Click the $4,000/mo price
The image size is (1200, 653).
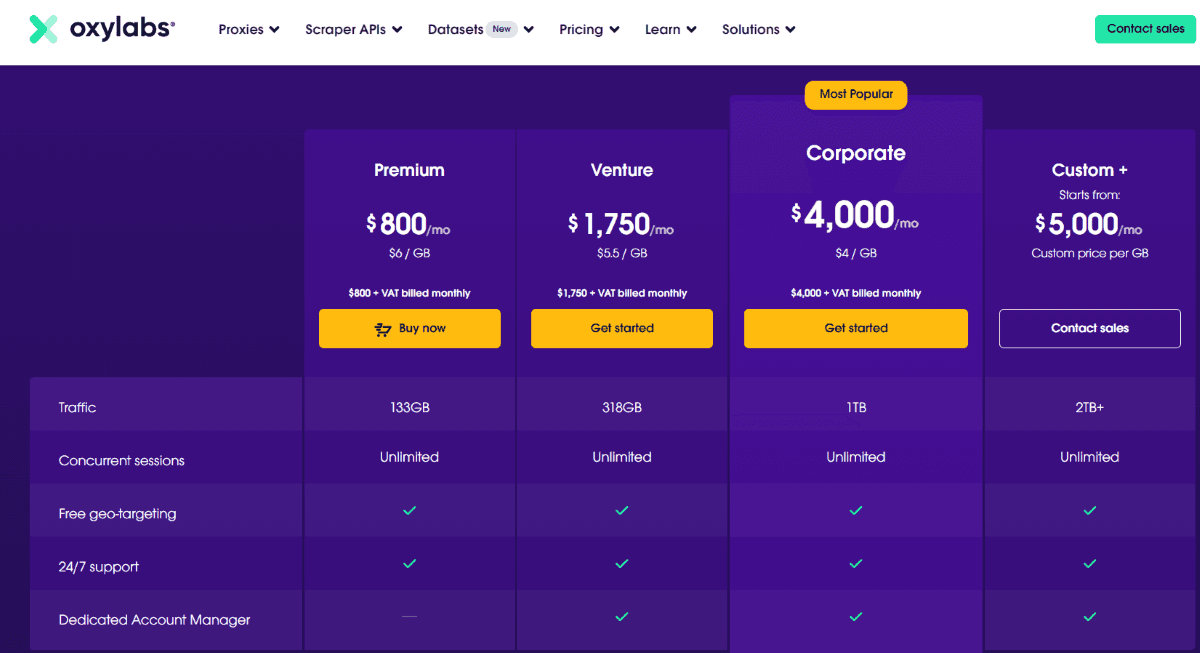pyautogui.click(x=856, y=215)
